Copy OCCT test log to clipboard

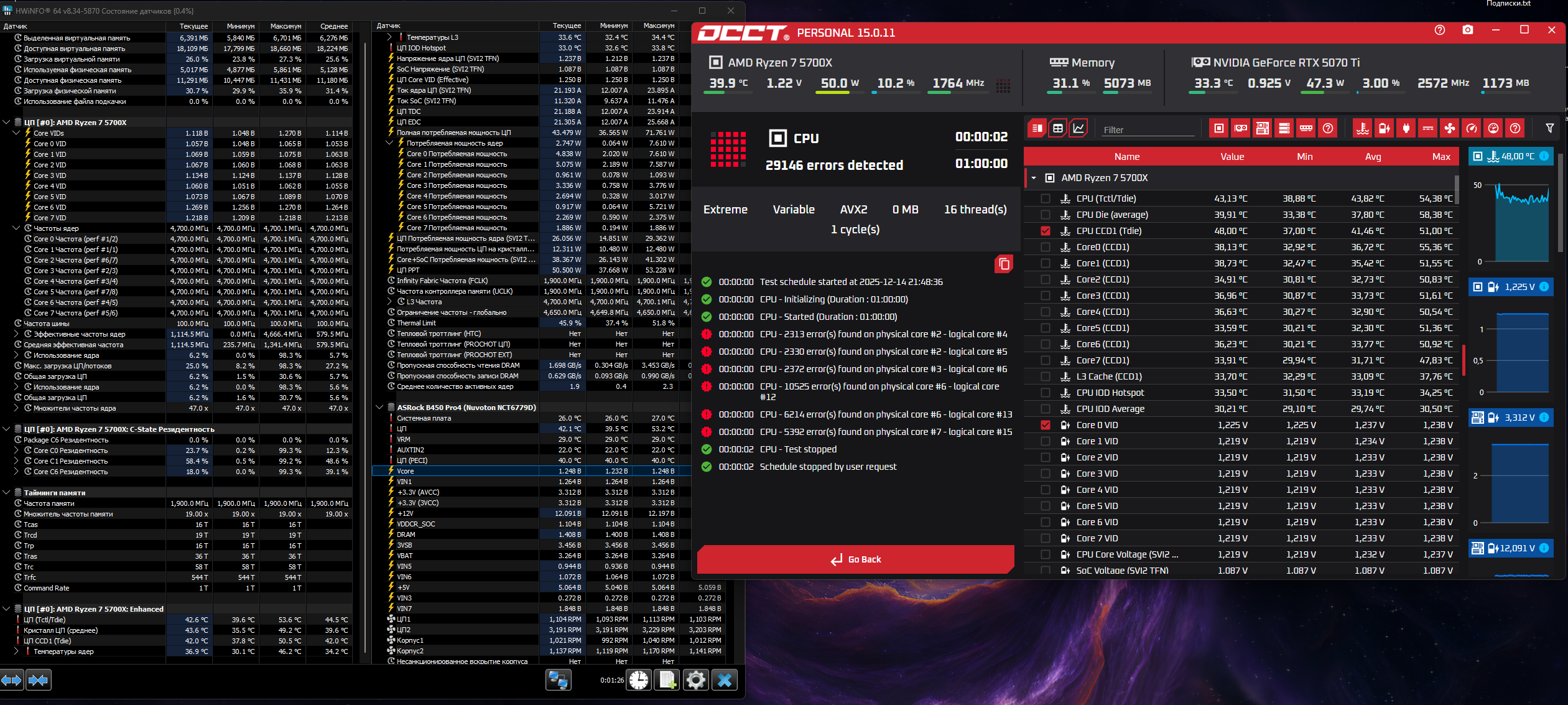pos(1003,264)
